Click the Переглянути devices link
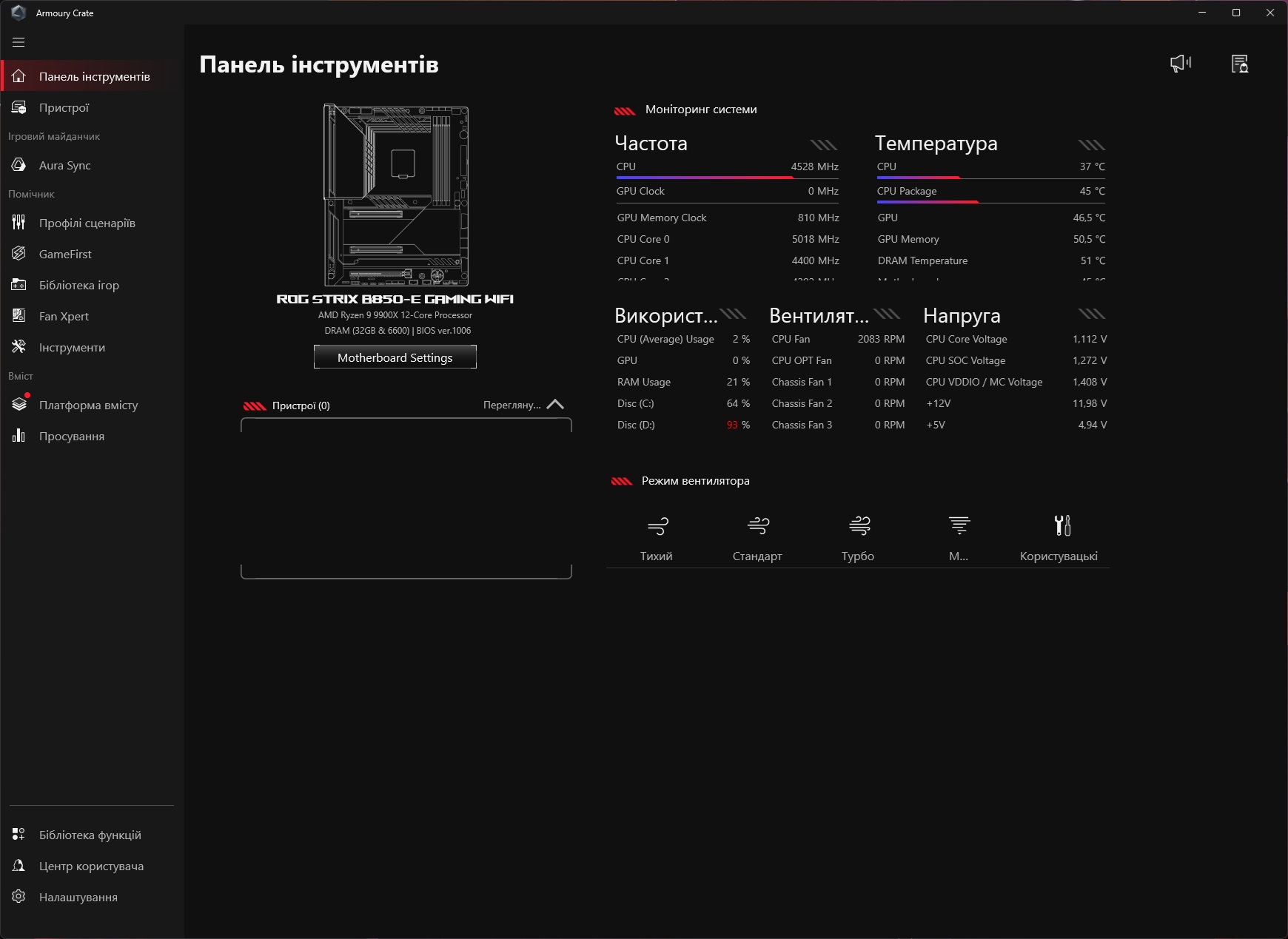Screen dimensions: 1288x939 (x=512, y=405)
